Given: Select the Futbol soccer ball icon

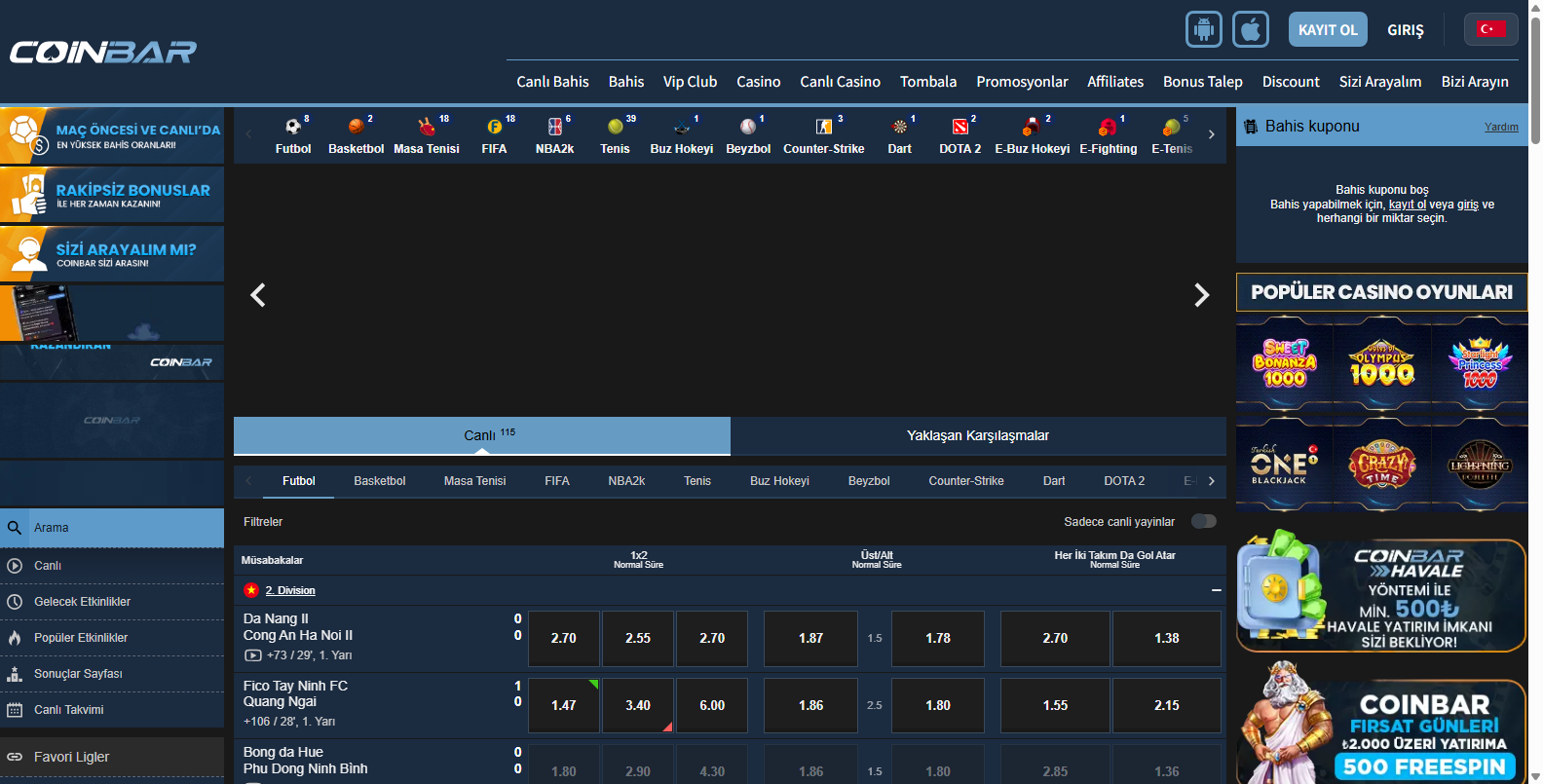Looking at the screenshot, I should (292, 127).
